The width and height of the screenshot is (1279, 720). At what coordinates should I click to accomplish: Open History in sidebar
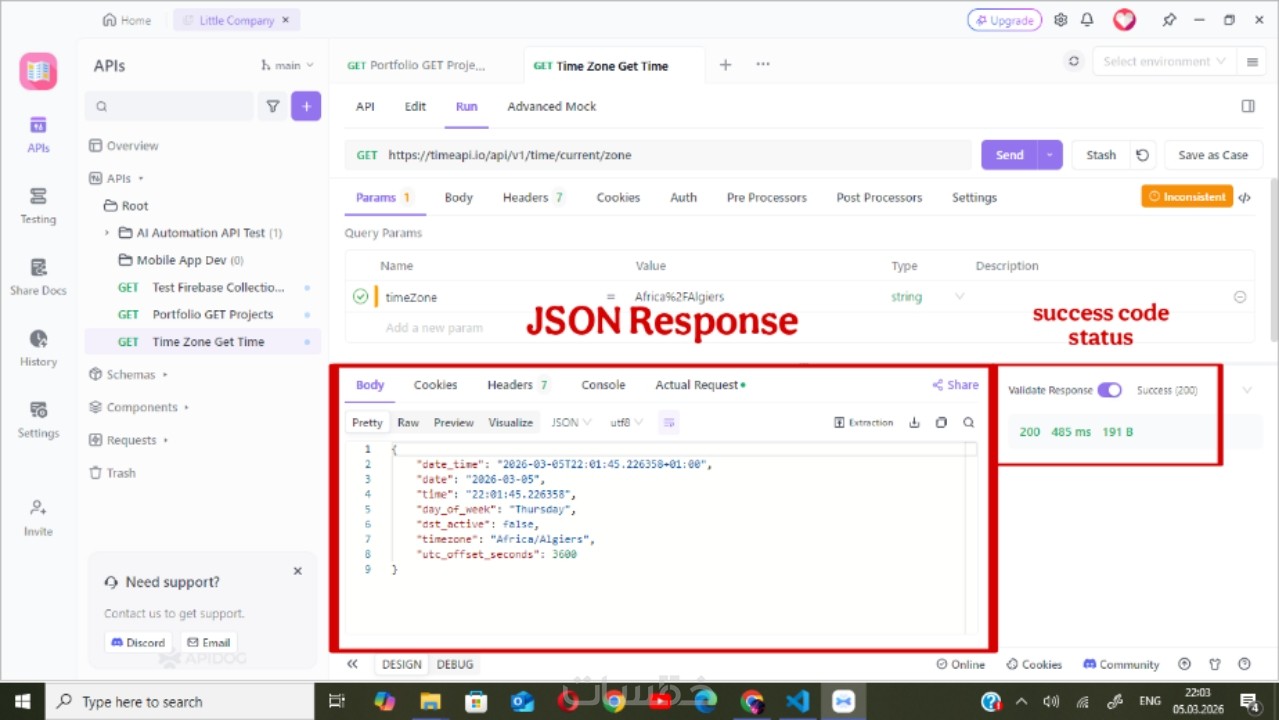(x=38, y=348)
